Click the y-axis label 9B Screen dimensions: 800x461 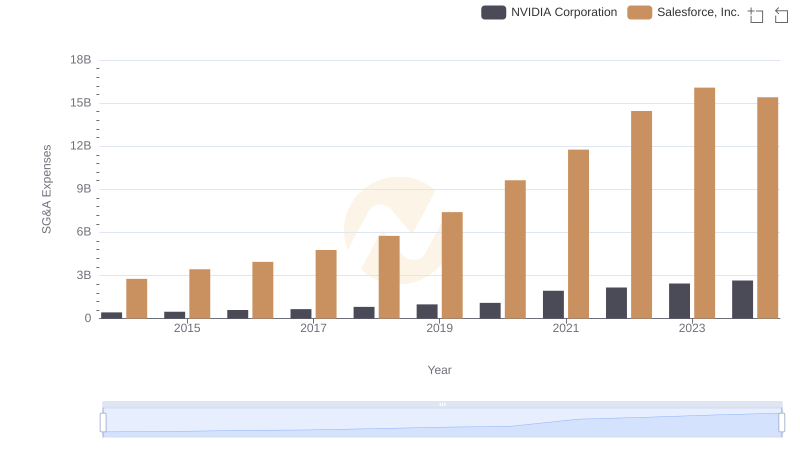(x=84, y=189)
